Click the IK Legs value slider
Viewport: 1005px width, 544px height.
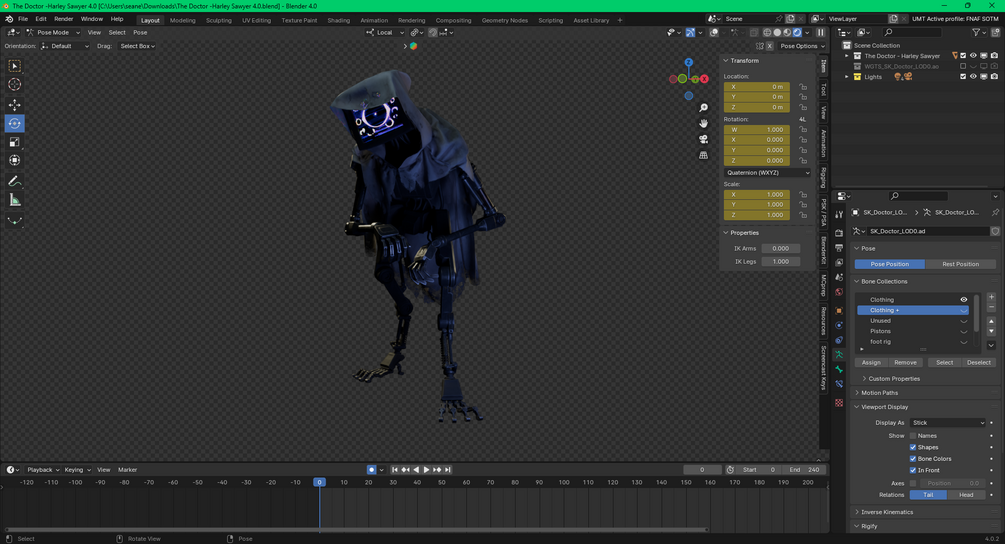(780, 261)
